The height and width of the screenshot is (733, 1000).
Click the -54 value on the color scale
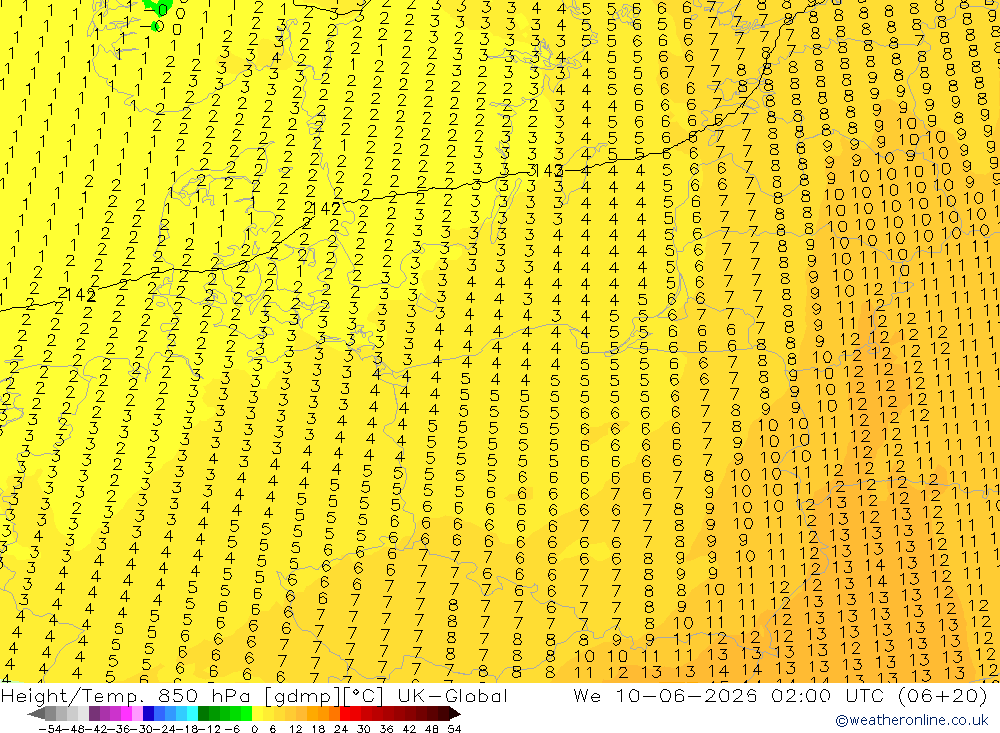50,729
